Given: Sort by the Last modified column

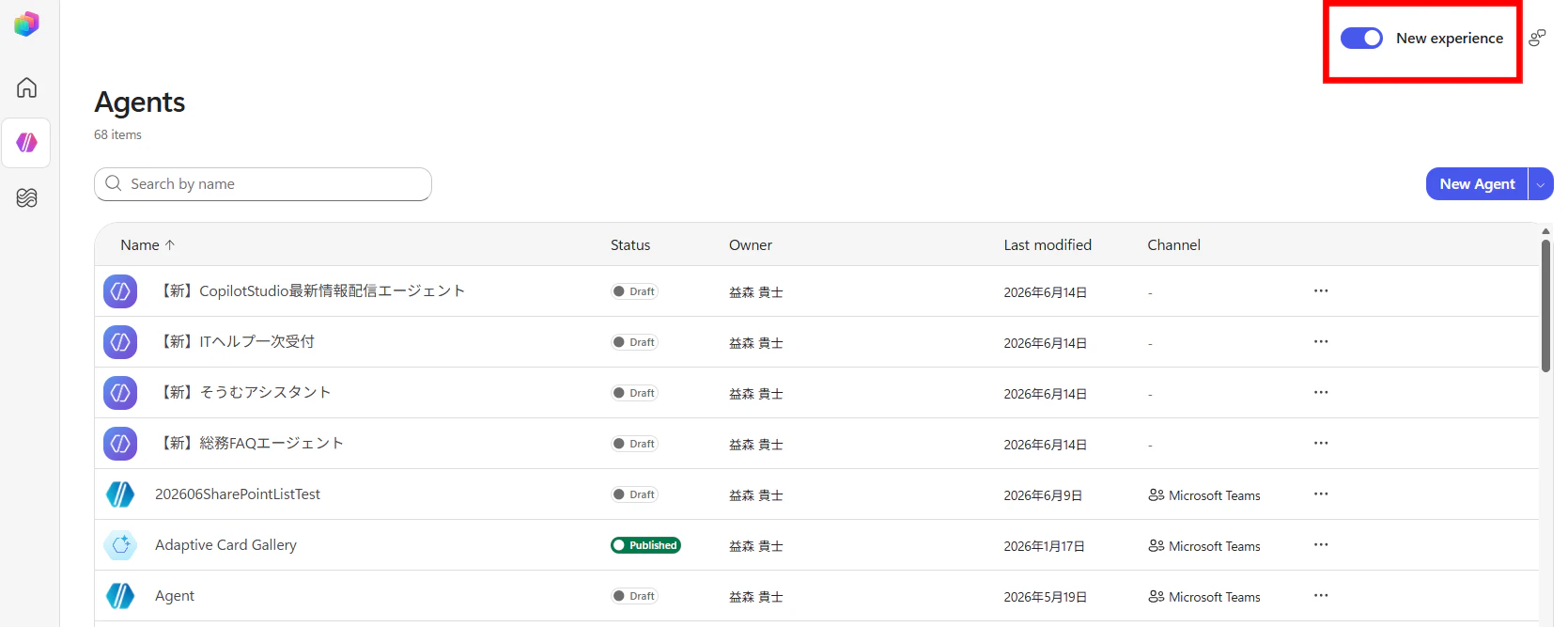Looking at the screenshot, I should pos(1048,244).
